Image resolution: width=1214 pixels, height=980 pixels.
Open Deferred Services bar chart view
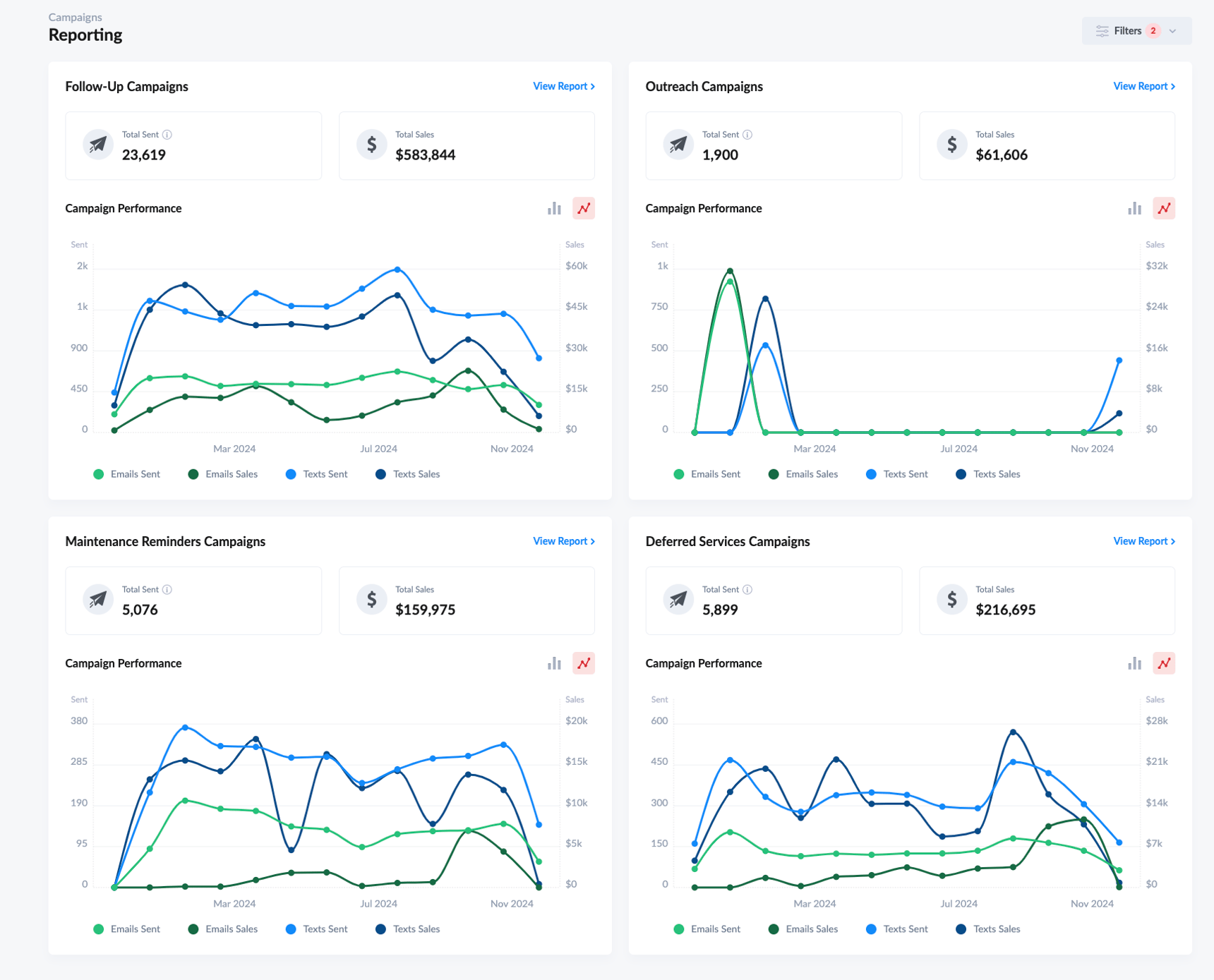(x=1134, y=663)
